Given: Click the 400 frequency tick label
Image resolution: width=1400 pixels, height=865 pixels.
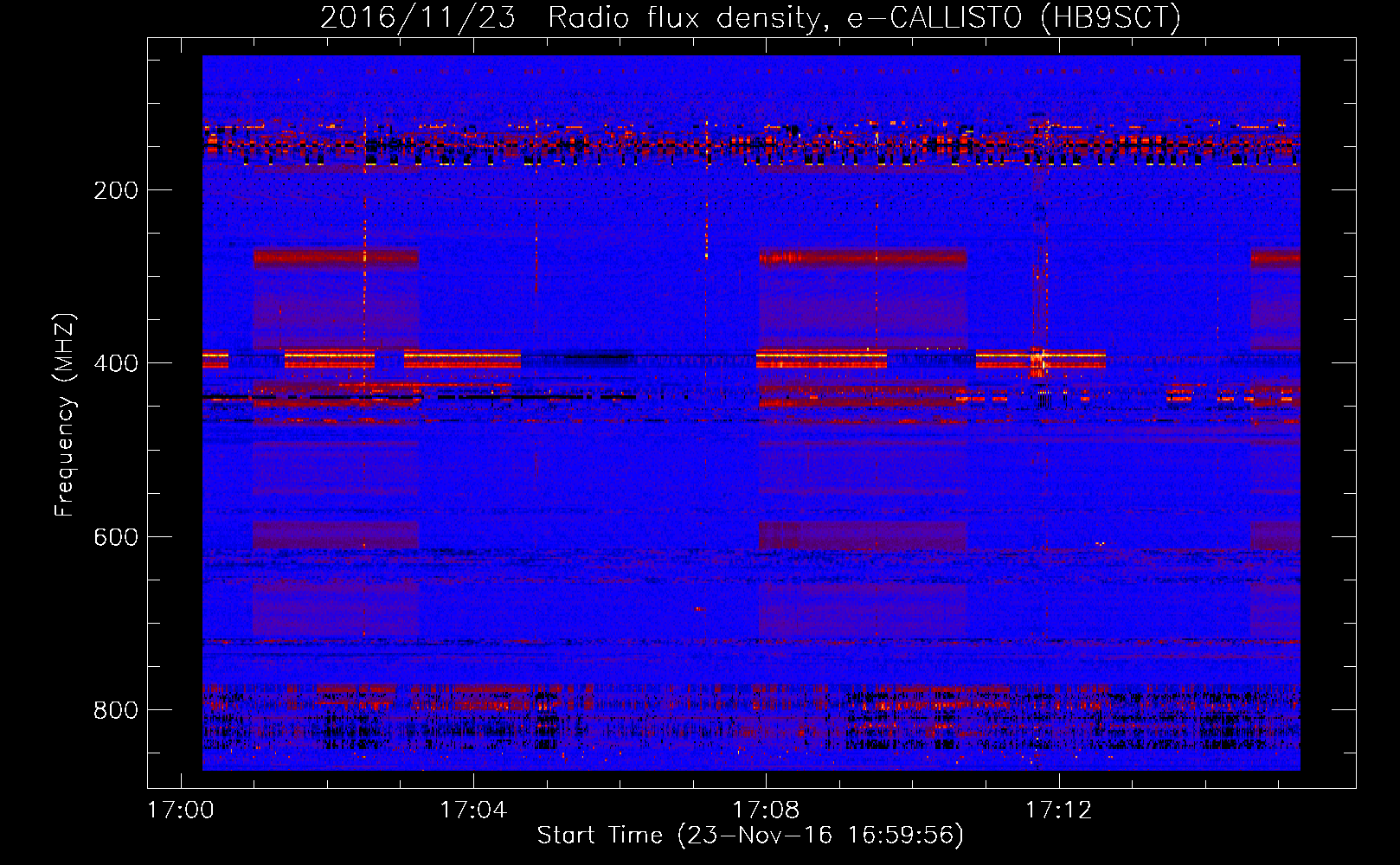Looking at the screenshot, I should 116,363.
